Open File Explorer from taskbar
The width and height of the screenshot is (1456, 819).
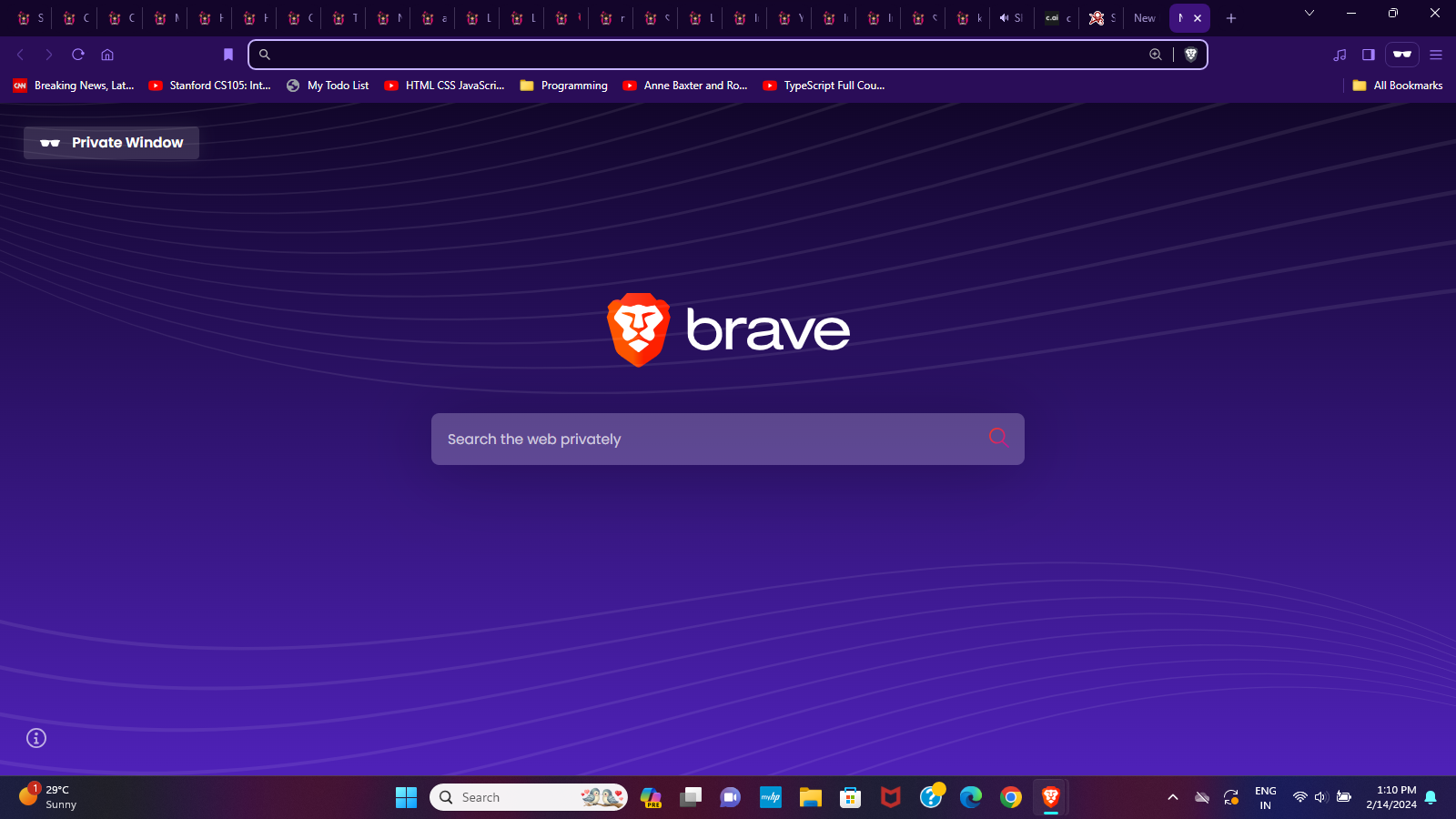pyautogui.click(x=811, y=797)
